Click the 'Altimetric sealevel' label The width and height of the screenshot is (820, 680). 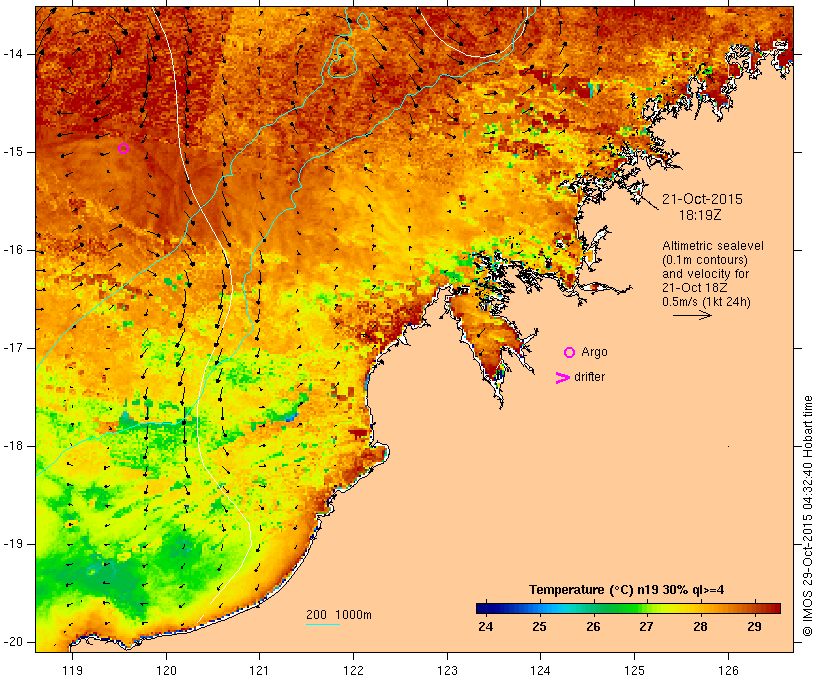click(713, 246)
